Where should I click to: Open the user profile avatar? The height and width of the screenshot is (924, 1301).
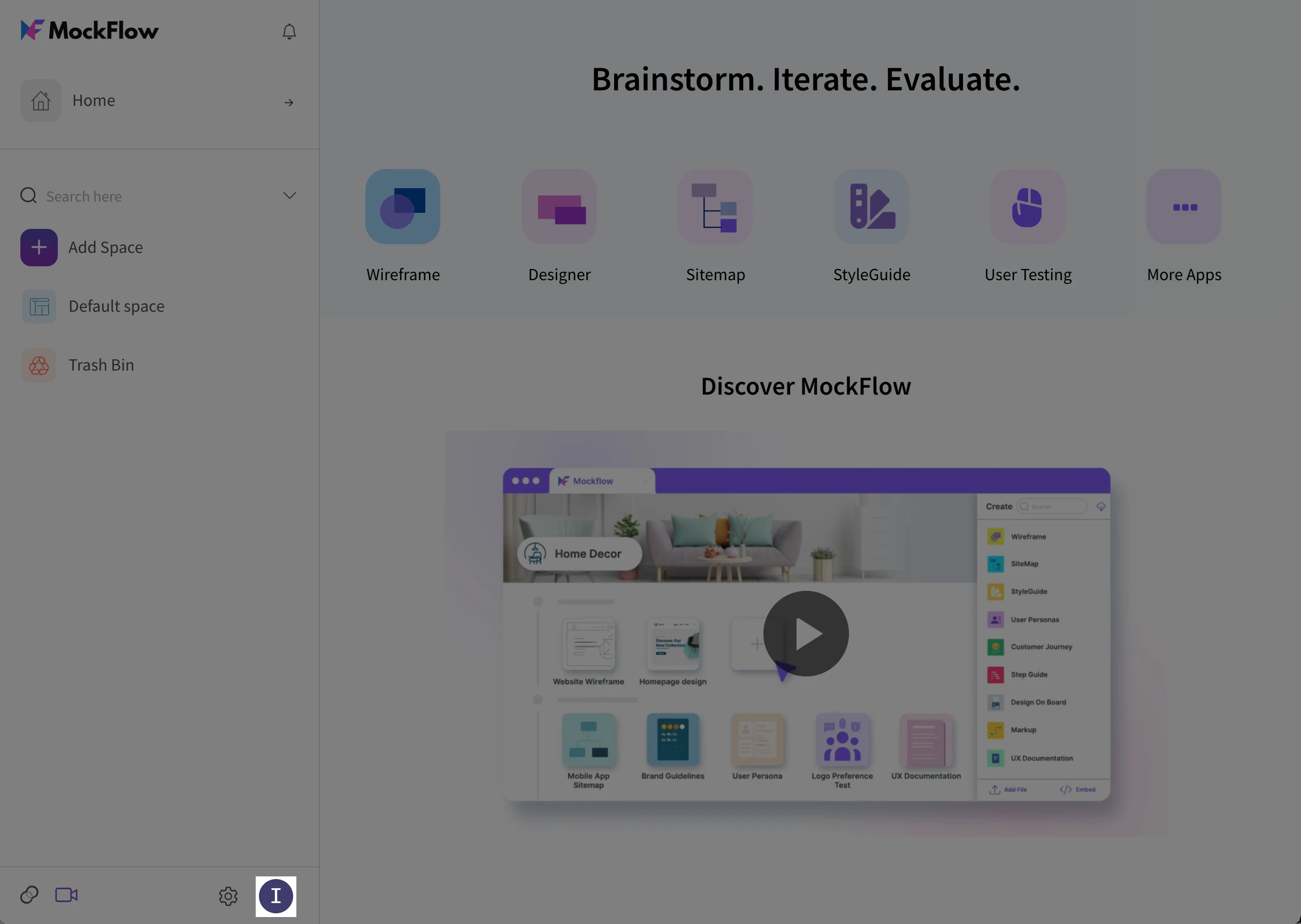click(x=276, y=896)
